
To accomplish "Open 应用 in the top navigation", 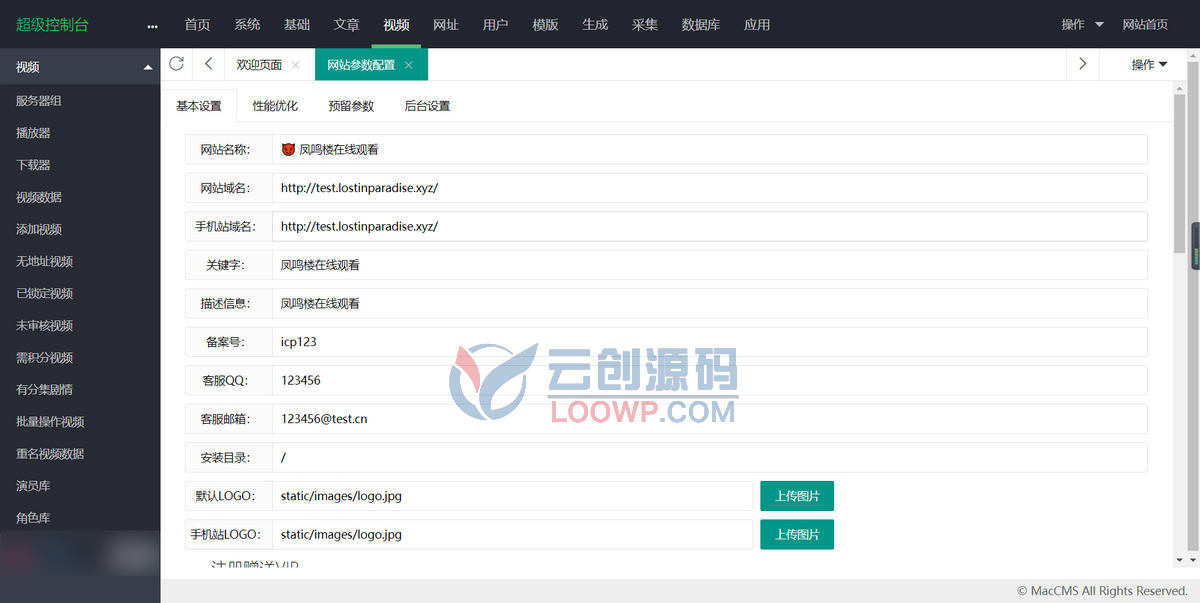I will (x=757, y=24).
